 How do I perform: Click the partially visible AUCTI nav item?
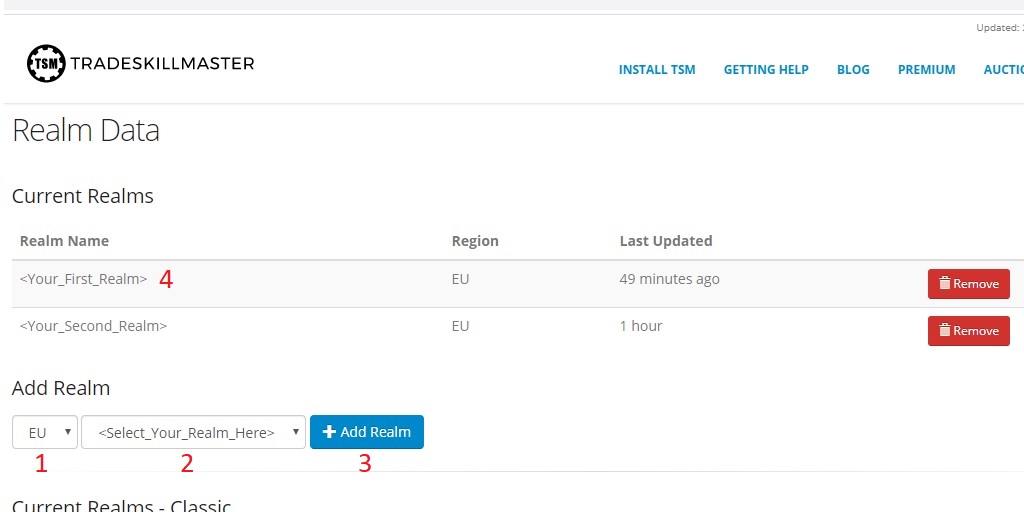[x=1003, y=70]
